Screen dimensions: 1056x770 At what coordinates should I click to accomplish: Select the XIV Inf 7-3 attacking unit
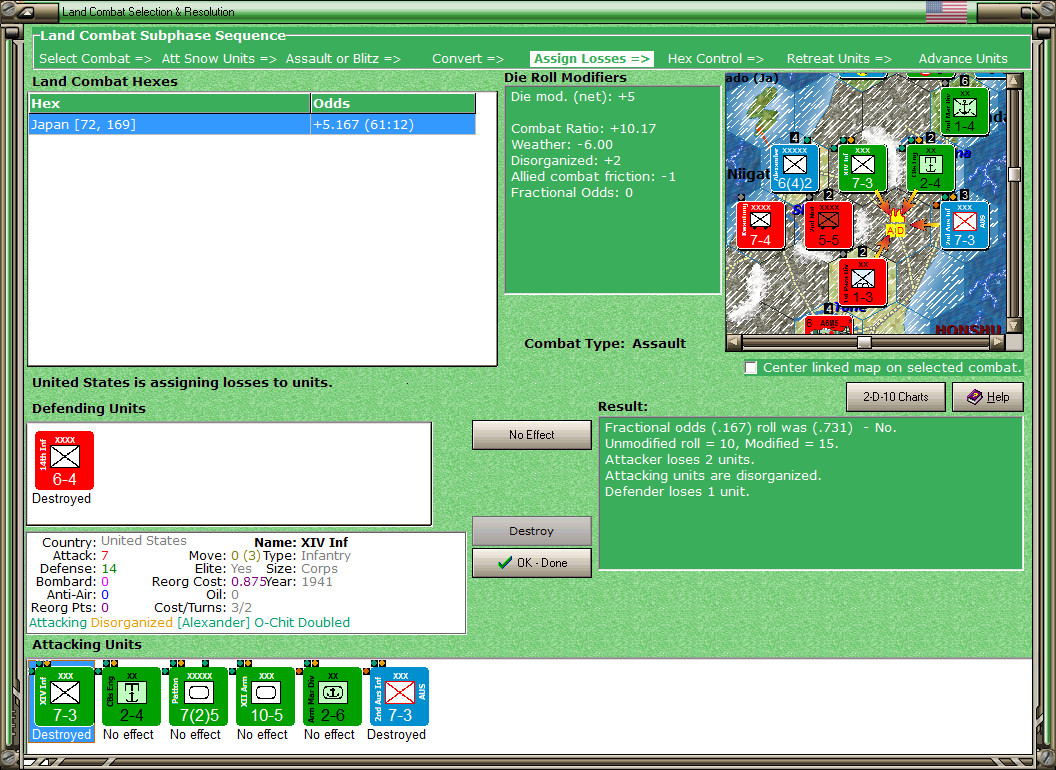coord(64,696)
